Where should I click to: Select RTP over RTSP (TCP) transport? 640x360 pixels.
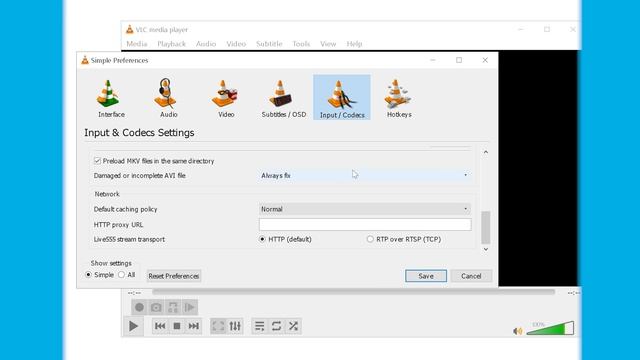click(370, 239)
